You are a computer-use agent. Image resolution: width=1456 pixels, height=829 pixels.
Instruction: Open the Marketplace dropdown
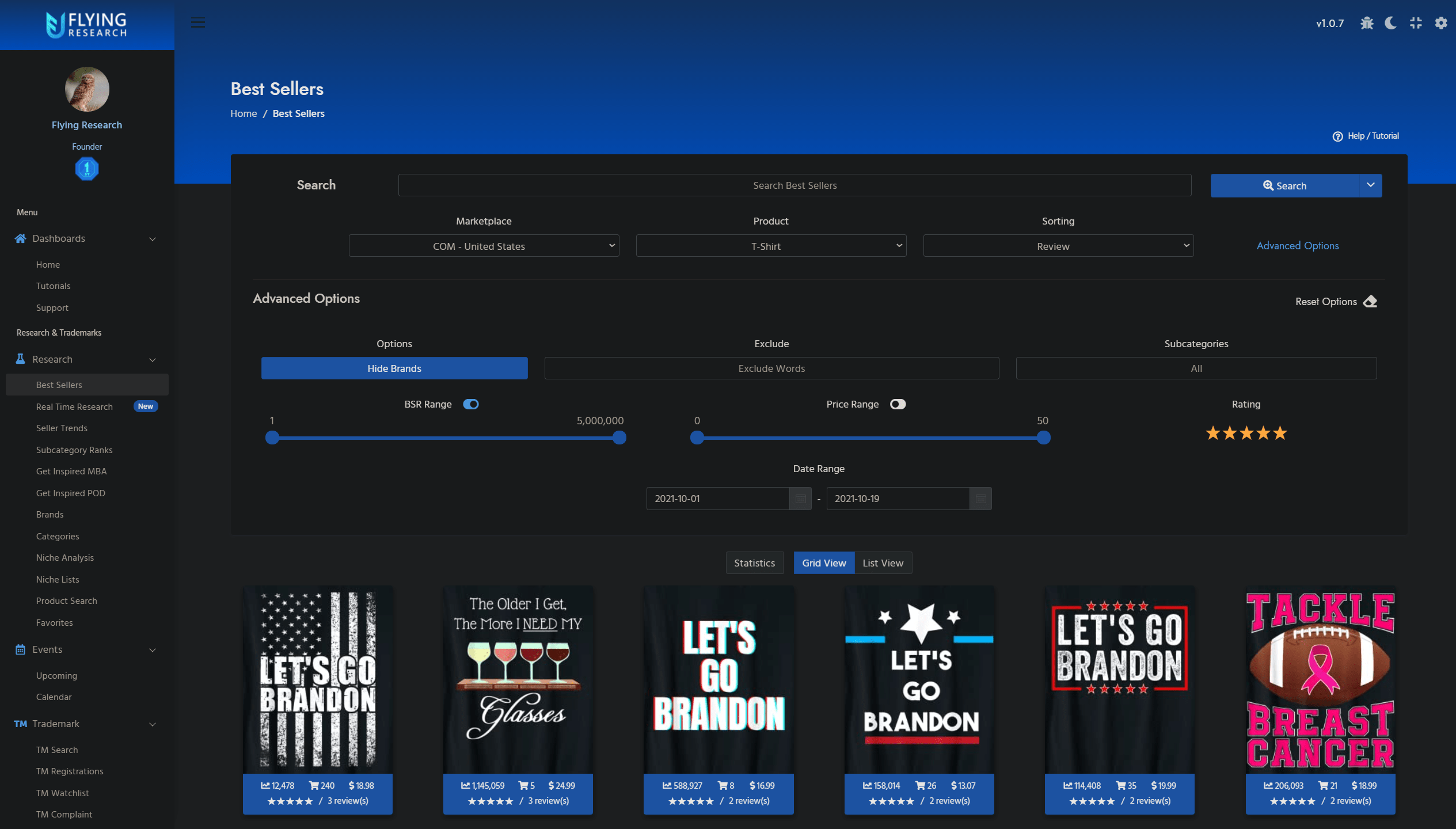[x=484, y=246]
